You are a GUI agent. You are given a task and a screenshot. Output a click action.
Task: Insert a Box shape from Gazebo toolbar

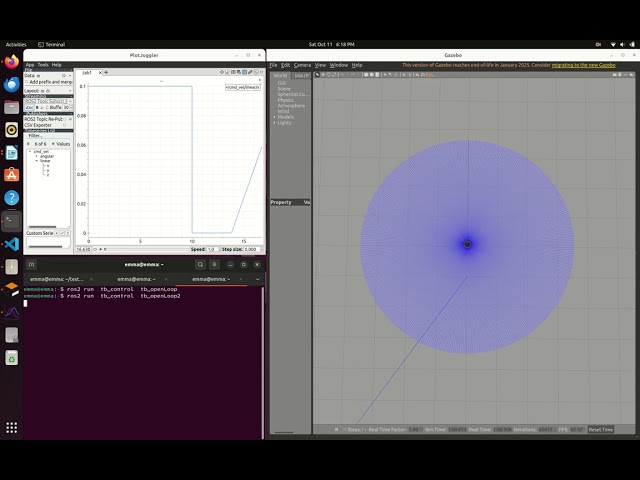[366, 75]
